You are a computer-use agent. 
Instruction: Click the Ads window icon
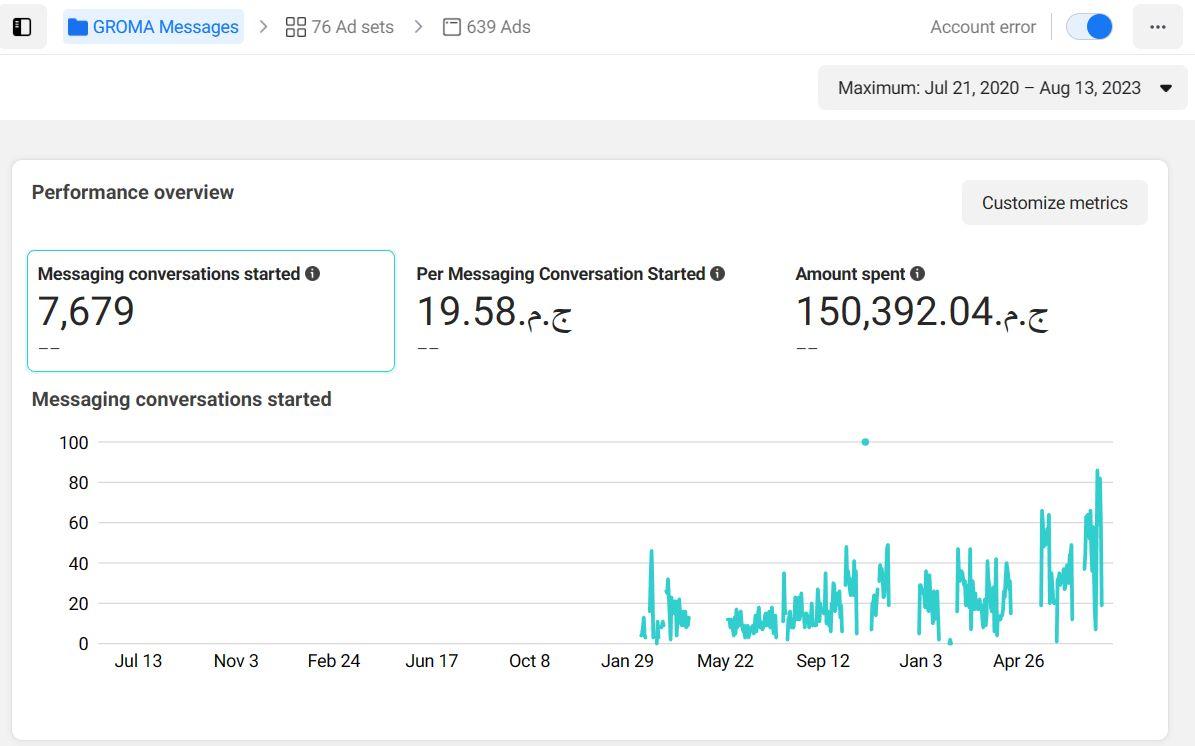pos(452,27)
